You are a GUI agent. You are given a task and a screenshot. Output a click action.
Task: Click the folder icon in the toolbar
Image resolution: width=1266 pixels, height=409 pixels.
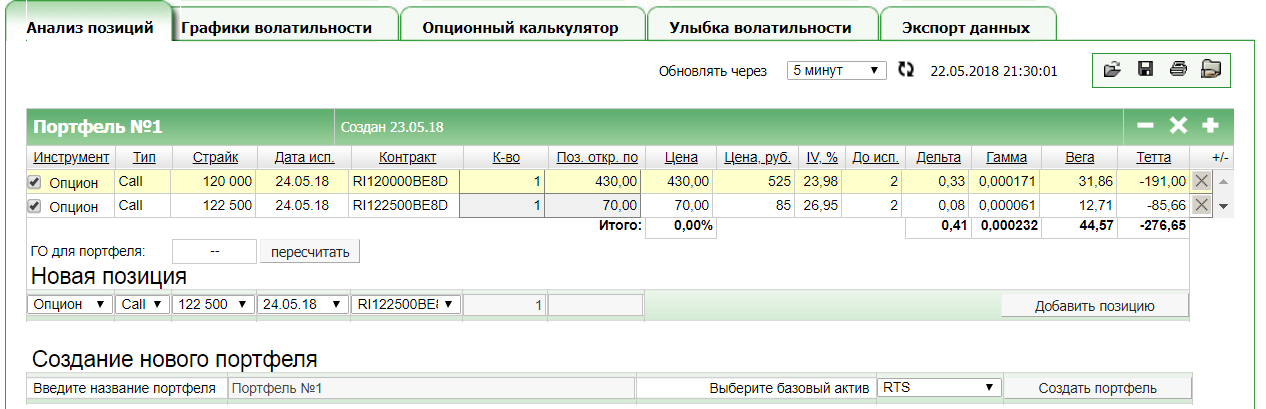[x=1211, y=70]
